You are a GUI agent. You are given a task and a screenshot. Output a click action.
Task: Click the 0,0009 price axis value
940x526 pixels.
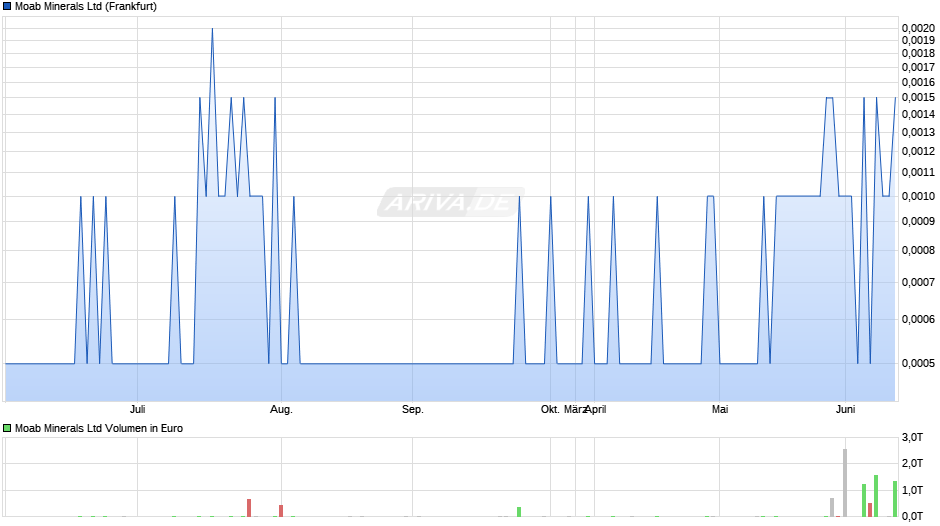click(x=918, y=221)
